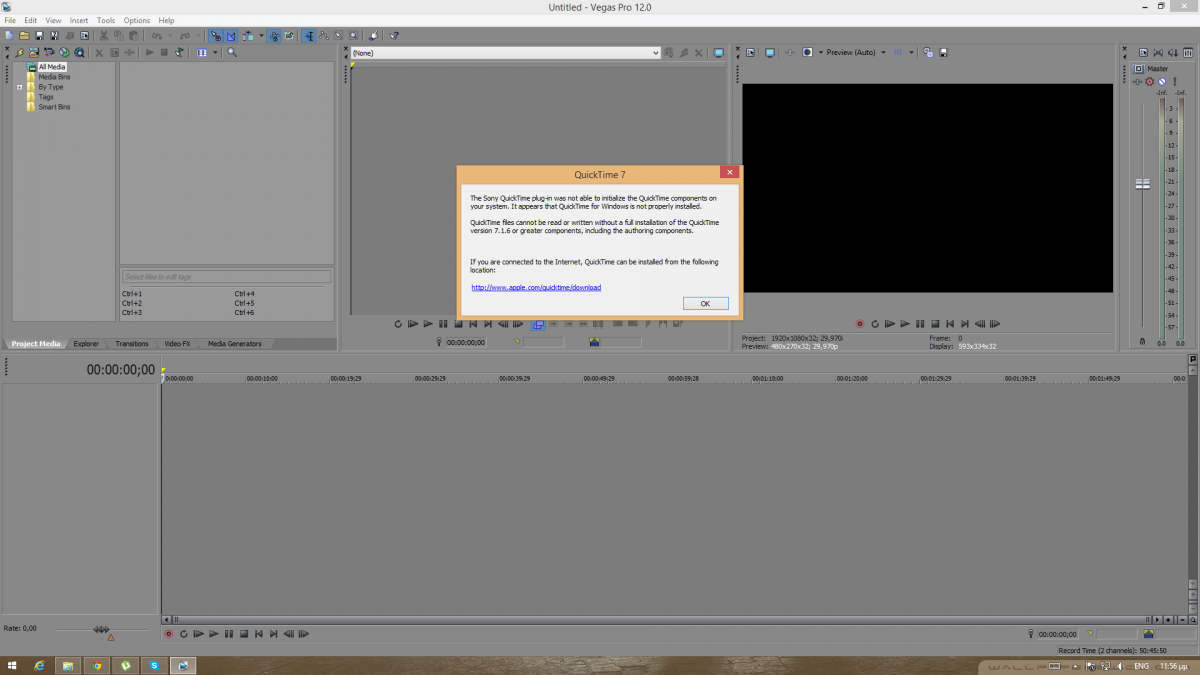
Task: Expand the By Type tree node
Action: [x=19, y=87]
